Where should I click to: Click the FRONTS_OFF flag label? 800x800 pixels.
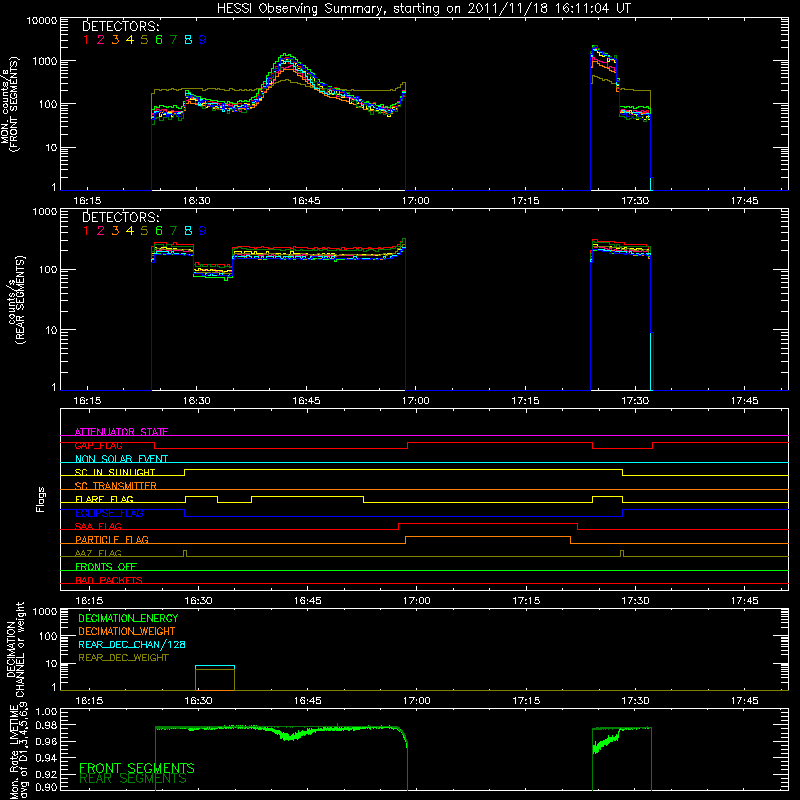pyautogui.click(x=106, y=566)
